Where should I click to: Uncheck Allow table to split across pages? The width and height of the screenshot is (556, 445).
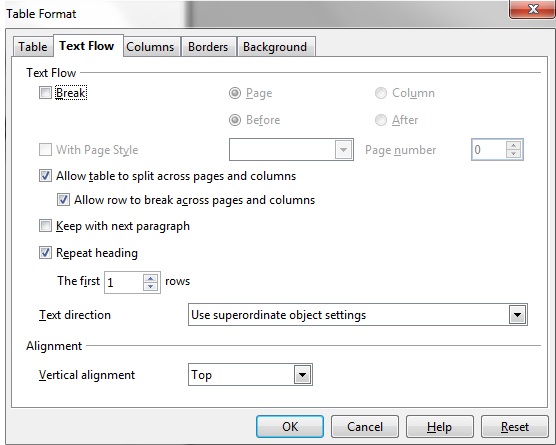click(x=45, y=176)
